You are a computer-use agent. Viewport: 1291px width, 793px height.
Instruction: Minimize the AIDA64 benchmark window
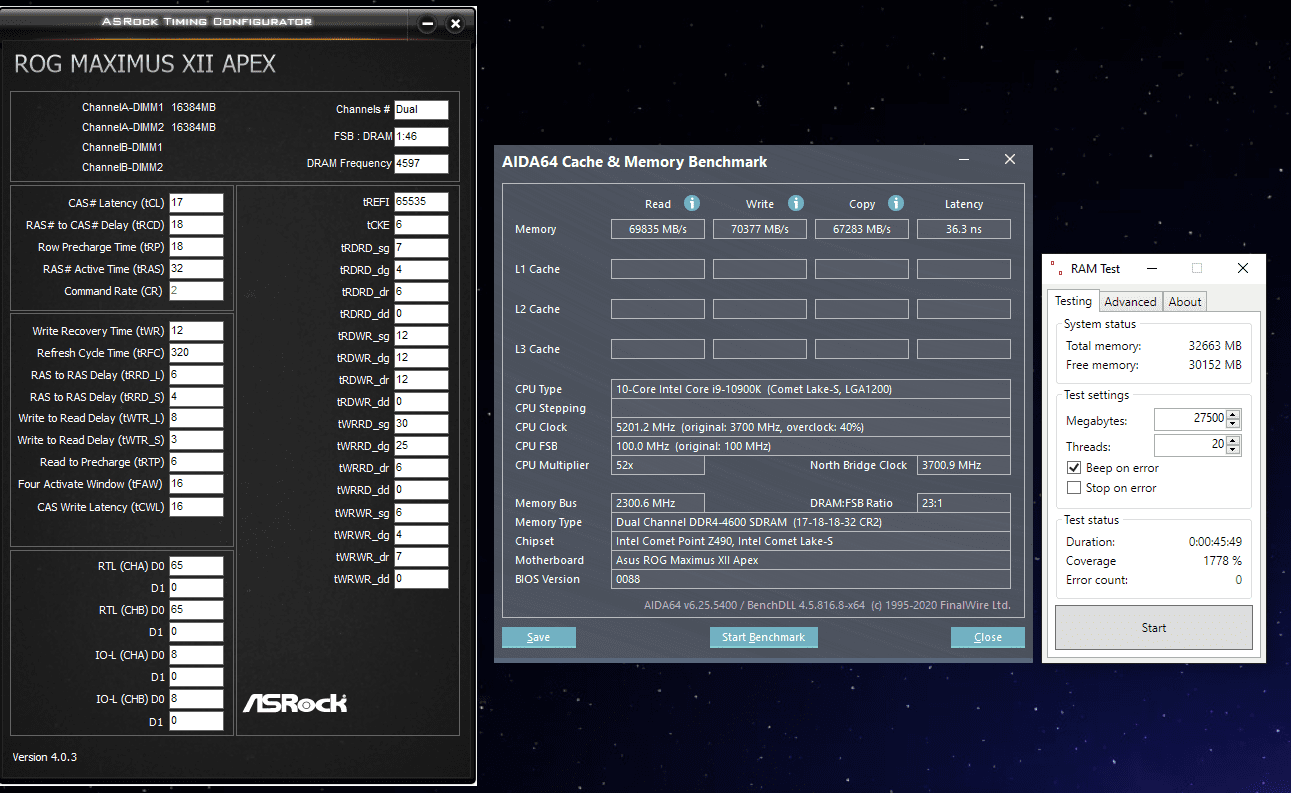[x=963, y=160]
